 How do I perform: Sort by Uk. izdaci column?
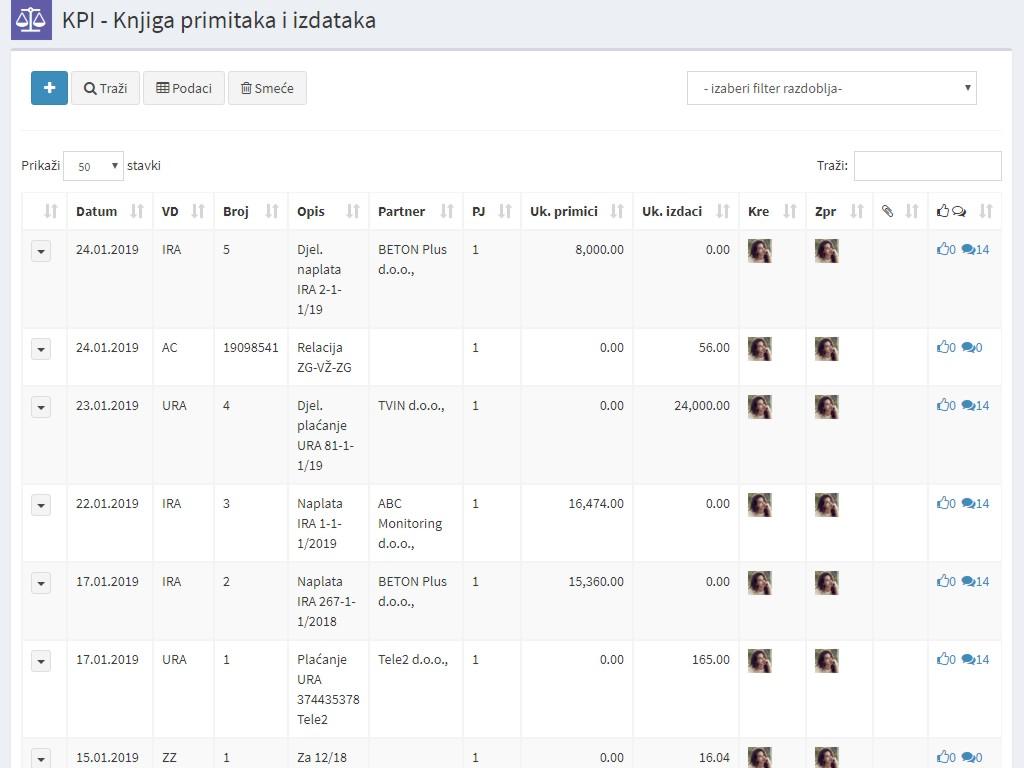point(686,211)
